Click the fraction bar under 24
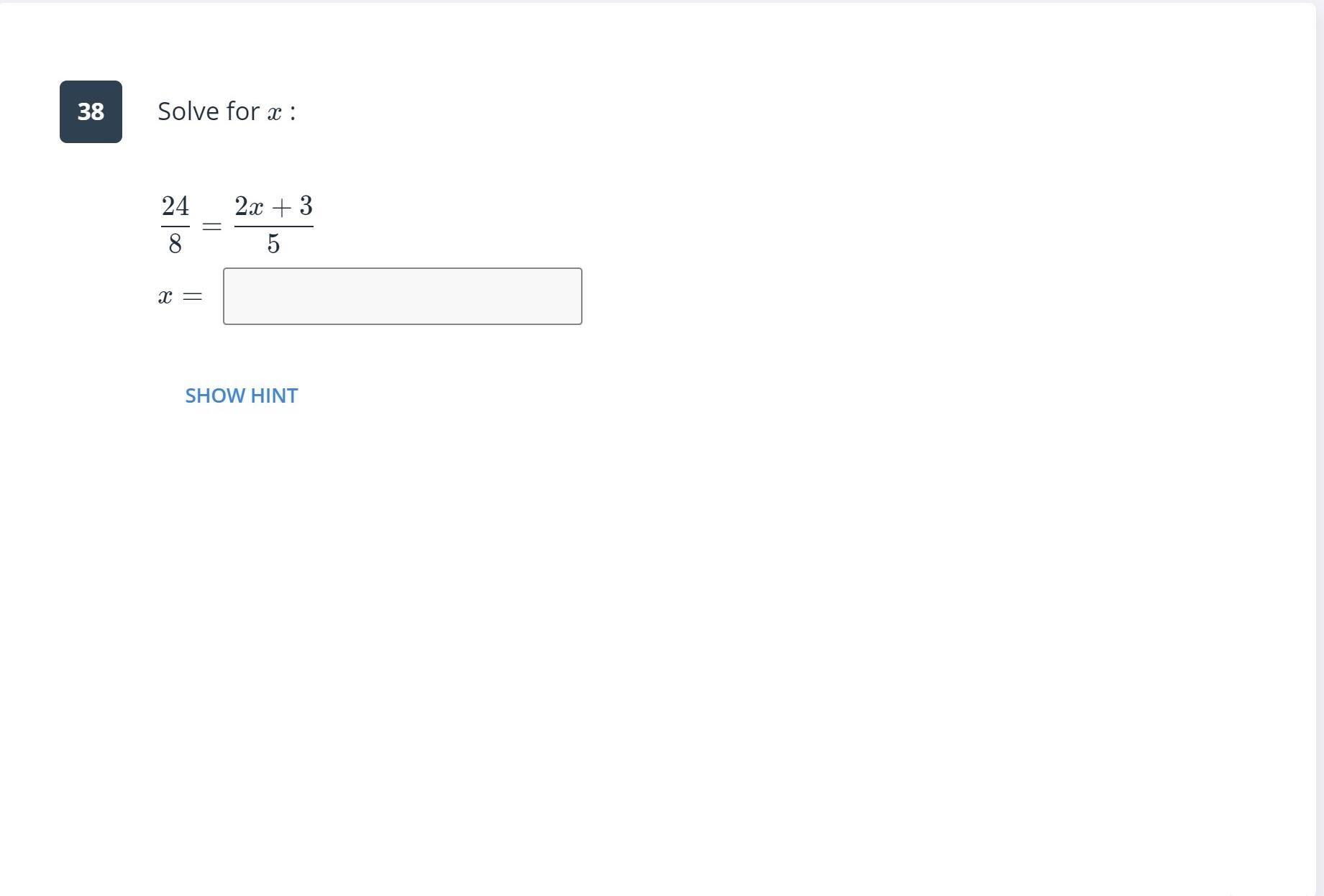Viewport: 1324px width, 896px height. (175, 227)
